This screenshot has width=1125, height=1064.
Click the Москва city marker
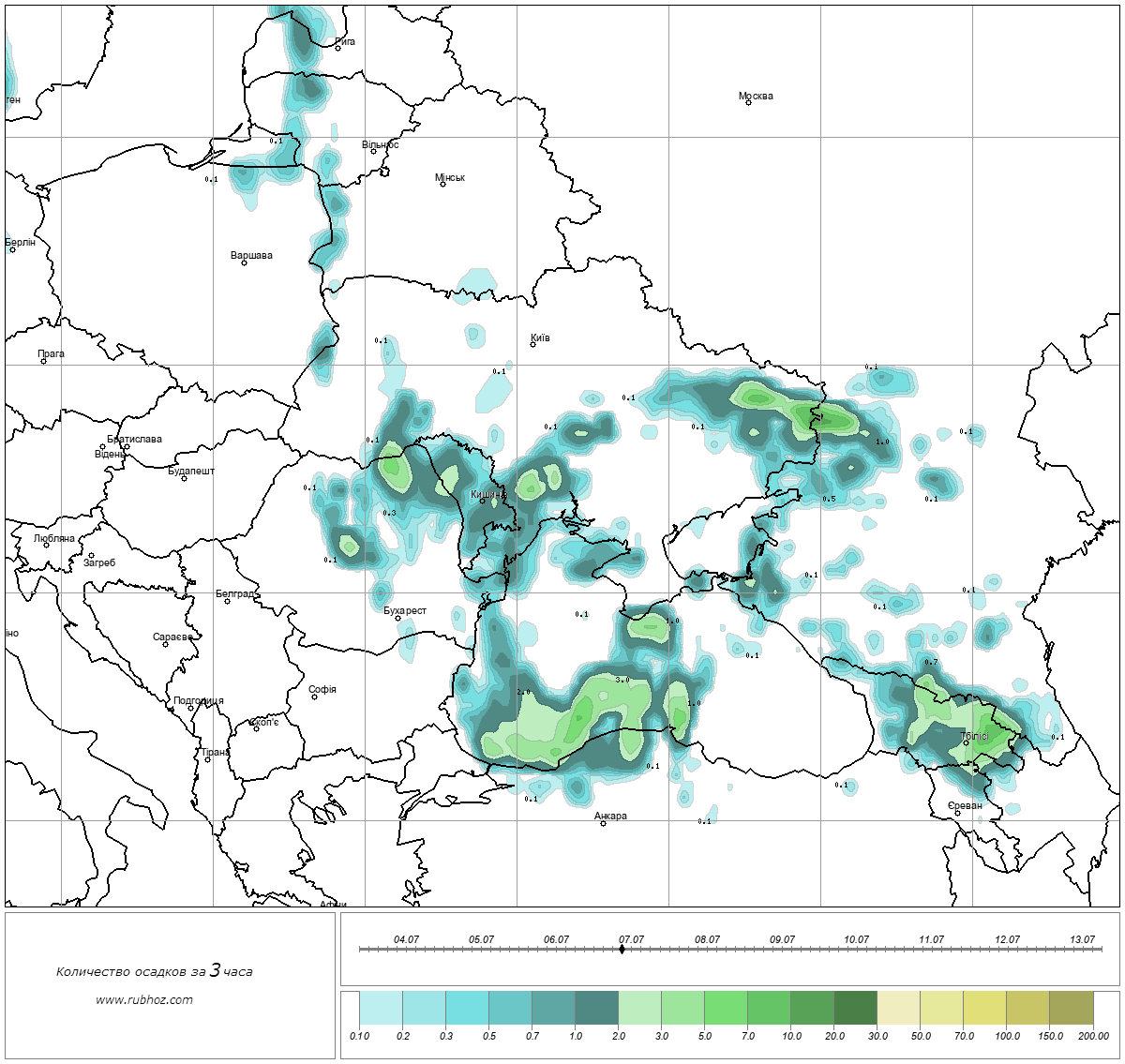pos(748,103)
